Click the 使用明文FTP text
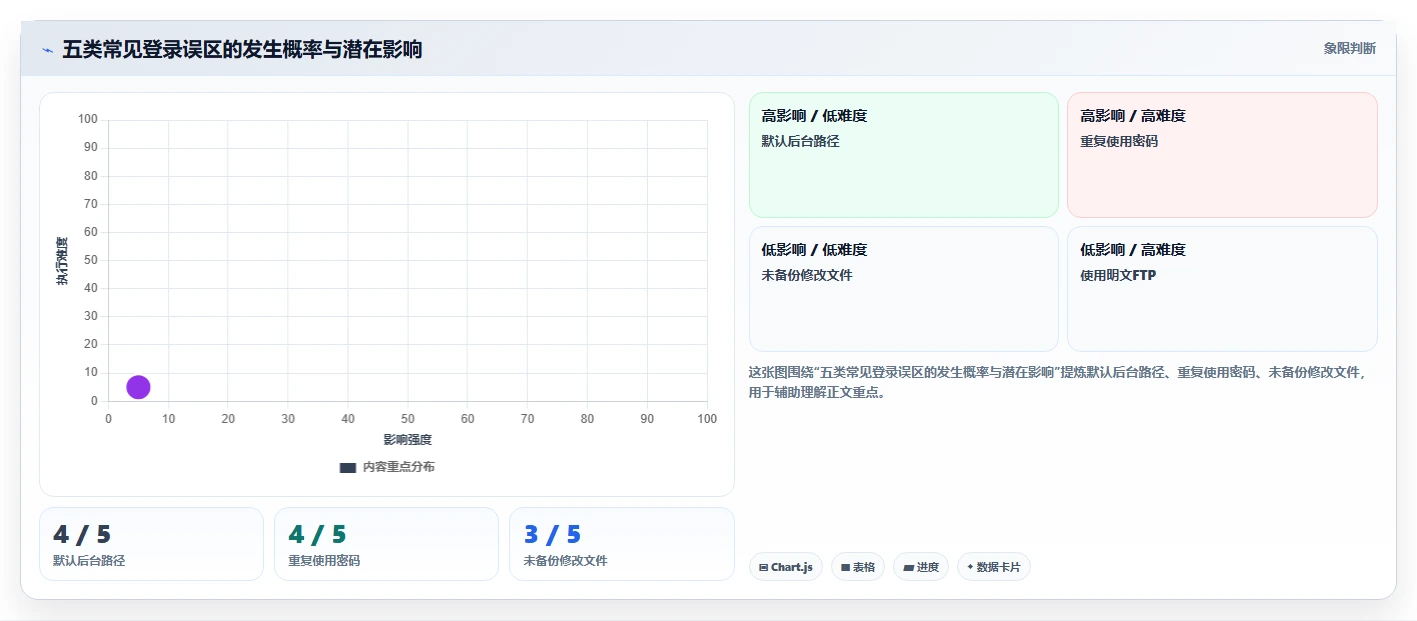Screen dimensions: 1417x621 1118,276
